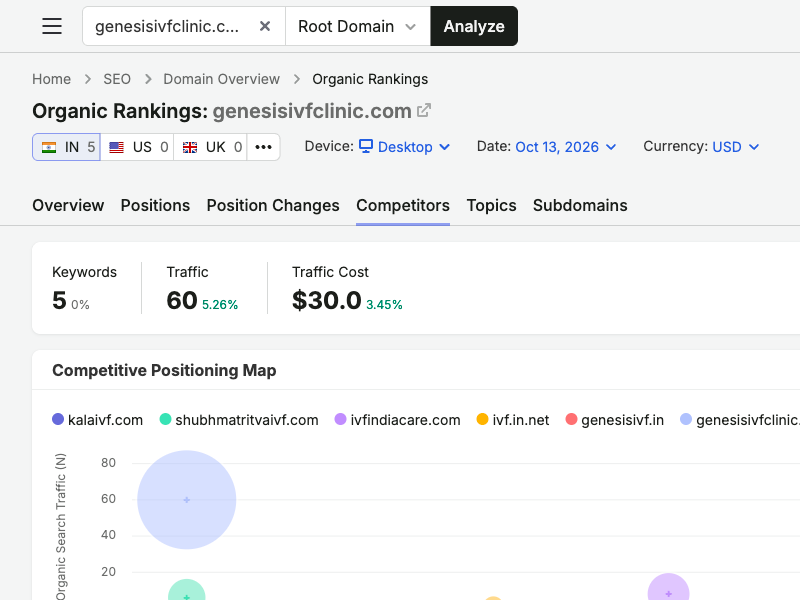Go to Home breadcrumb
This screenshot has height=600, width=800.
52,79
